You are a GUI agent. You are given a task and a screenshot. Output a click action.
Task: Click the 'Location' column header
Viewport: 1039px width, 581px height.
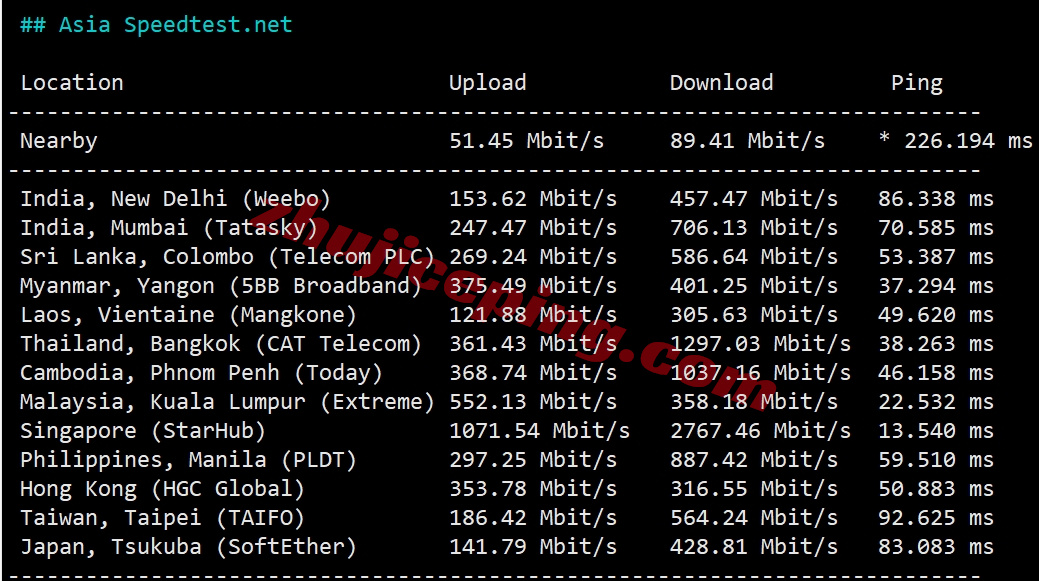[72, 83]
